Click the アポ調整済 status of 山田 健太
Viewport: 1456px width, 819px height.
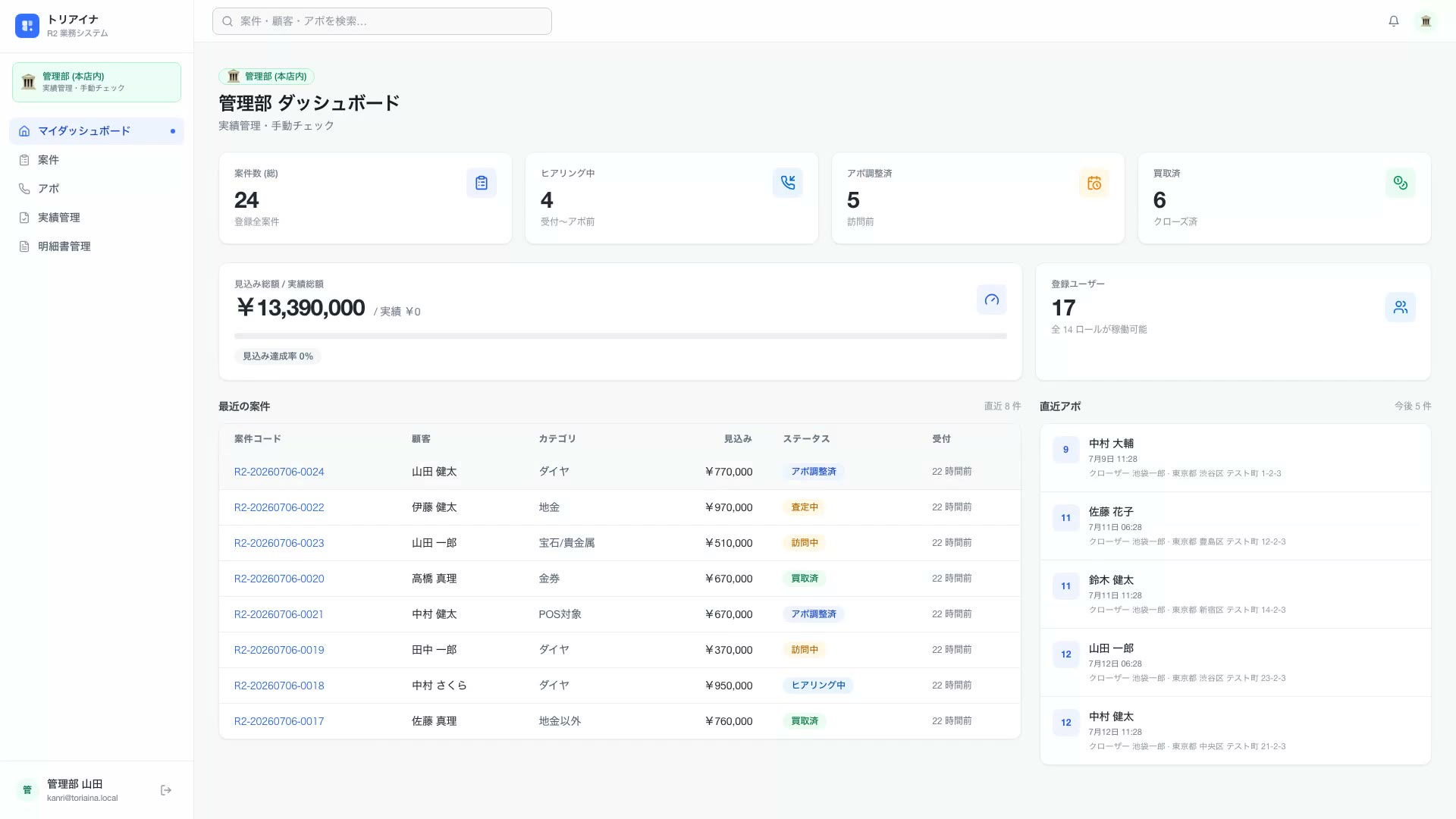(813, 472)
